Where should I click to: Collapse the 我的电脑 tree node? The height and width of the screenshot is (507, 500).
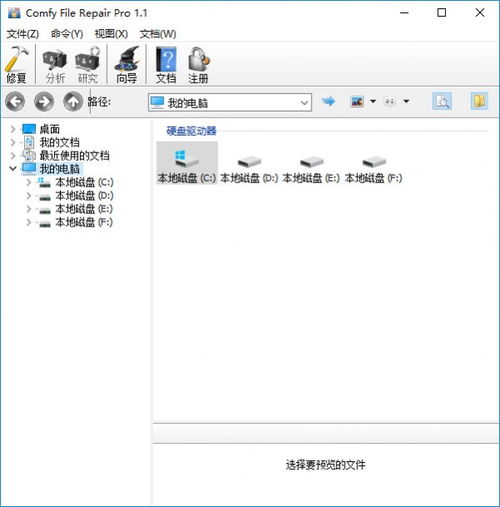tap(13, 169)
